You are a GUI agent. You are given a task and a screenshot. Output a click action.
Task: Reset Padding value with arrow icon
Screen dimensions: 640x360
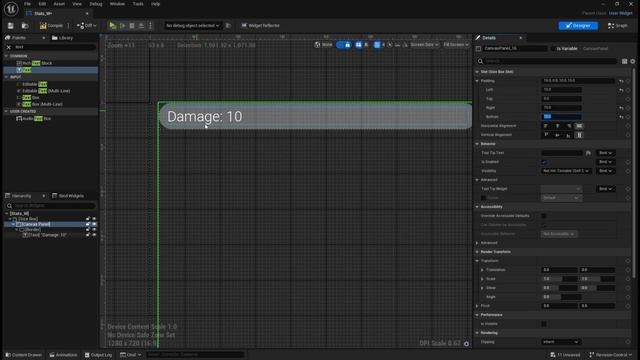tap(621, 81)
